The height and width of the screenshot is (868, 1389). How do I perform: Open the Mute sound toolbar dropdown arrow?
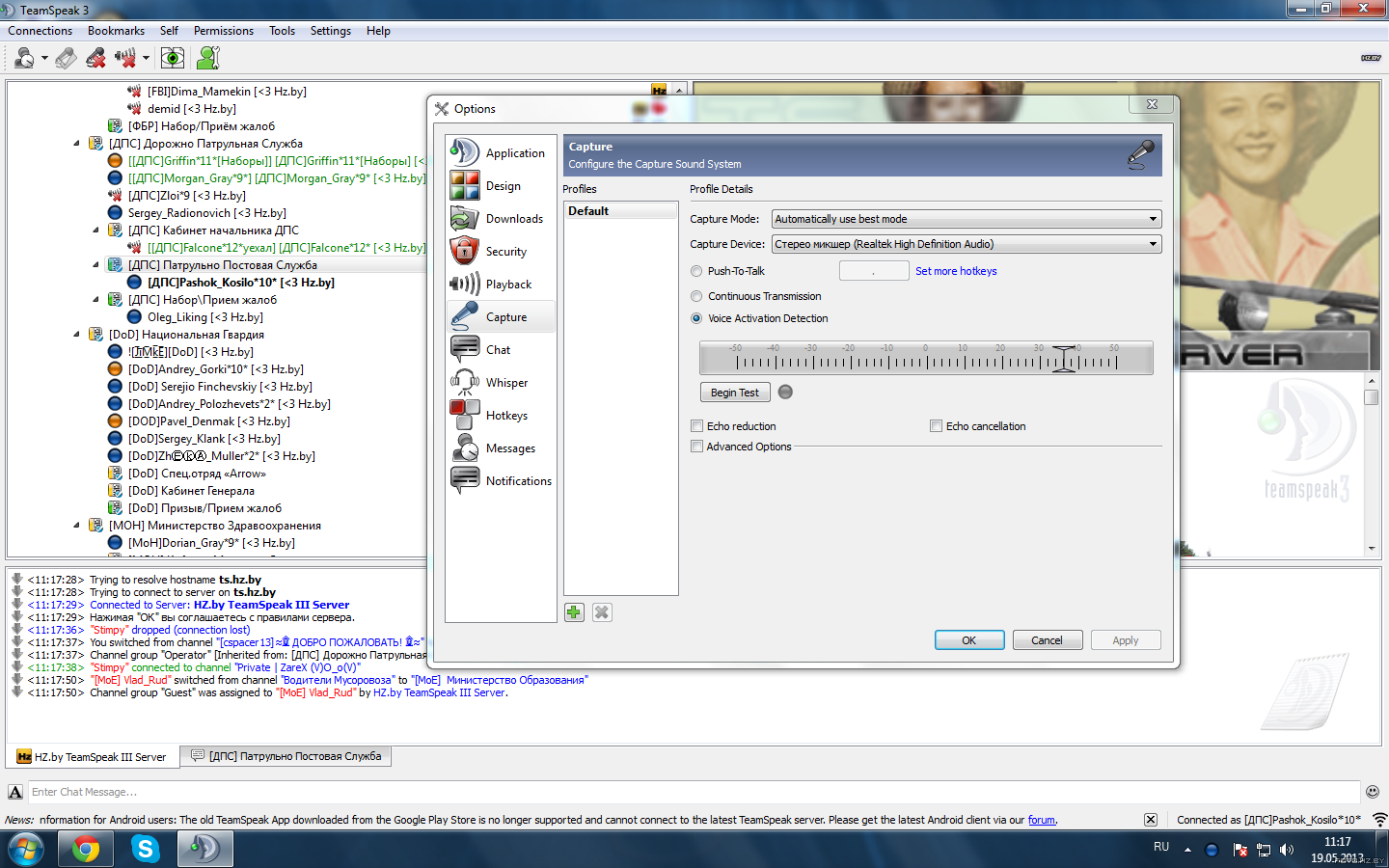[x=146, y=59]
